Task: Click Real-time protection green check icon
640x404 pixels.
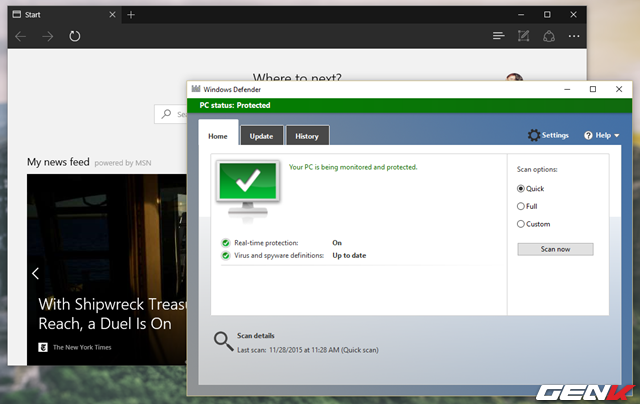Action: tap(225, 243)
